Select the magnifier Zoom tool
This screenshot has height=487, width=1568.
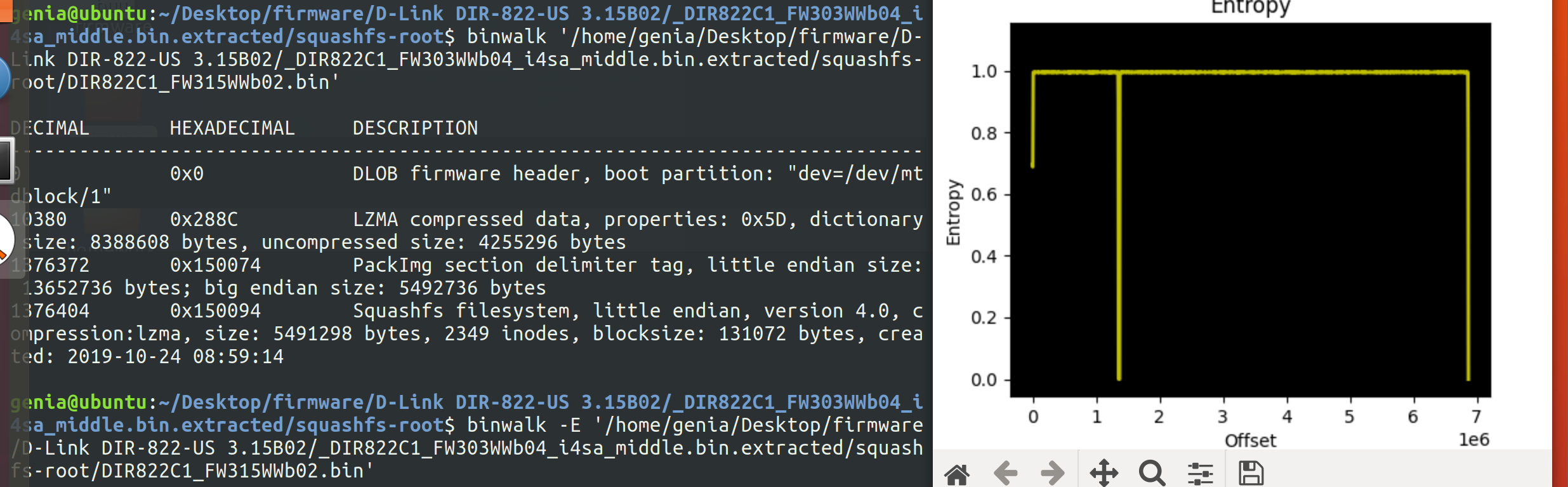pyautogui.click(x=1151, y=474)
